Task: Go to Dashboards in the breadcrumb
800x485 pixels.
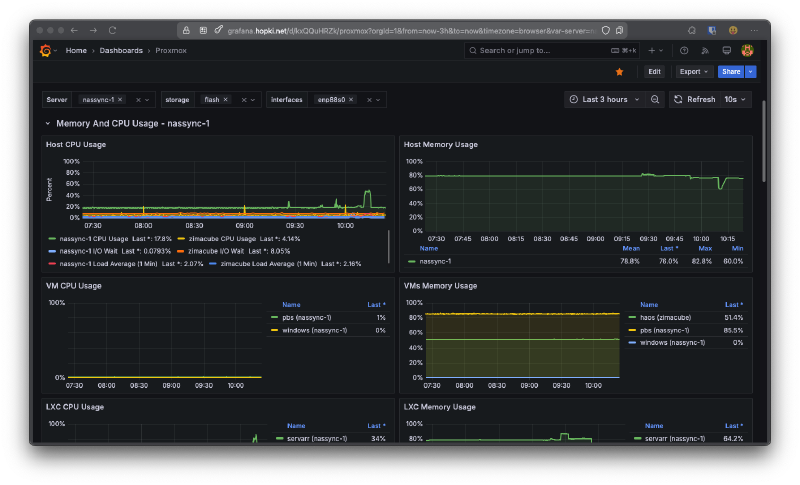Action: (x=122, y=50)
